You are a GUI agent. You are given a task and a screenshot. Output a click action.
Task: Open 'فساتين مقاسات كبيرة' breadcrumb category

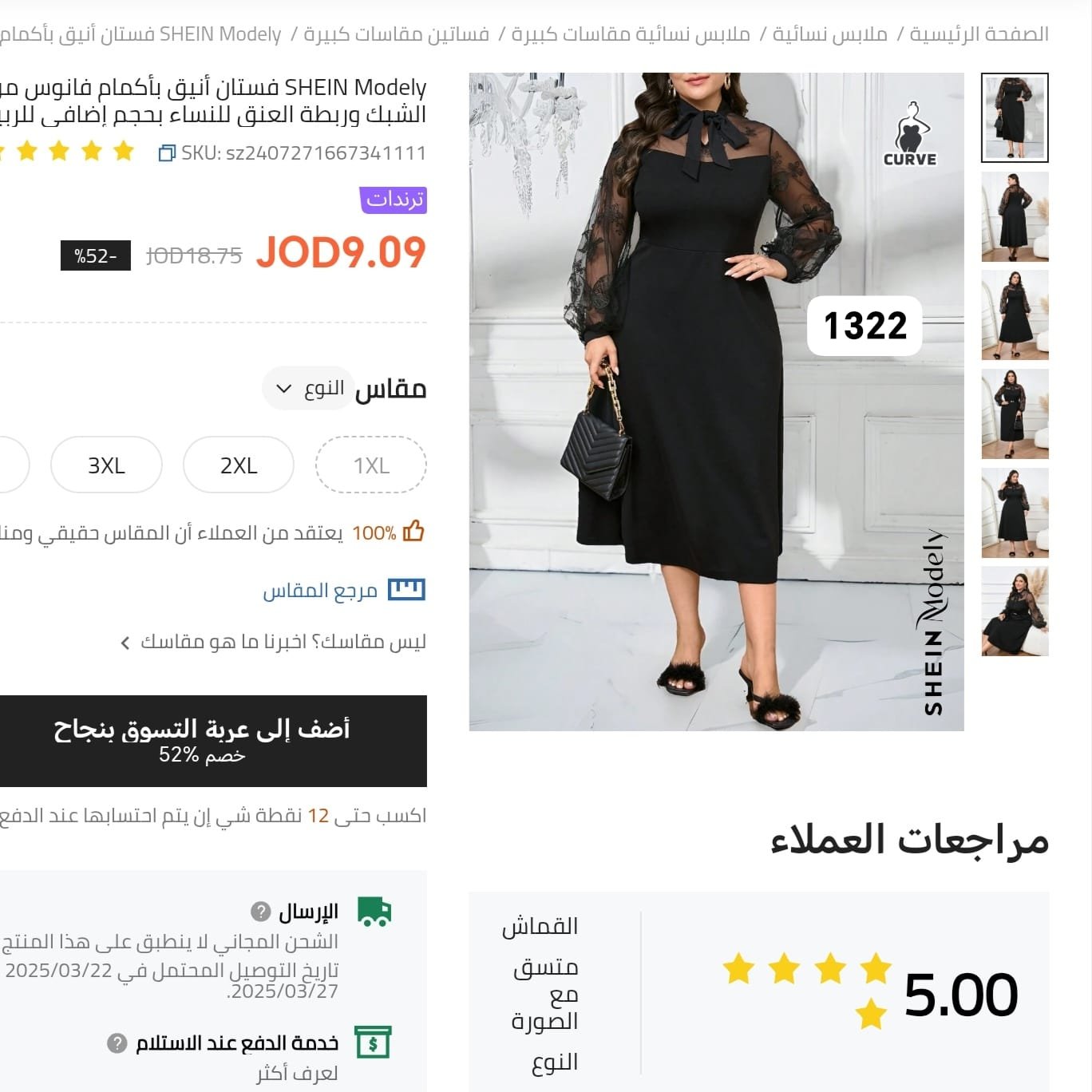tap(396, 34)
